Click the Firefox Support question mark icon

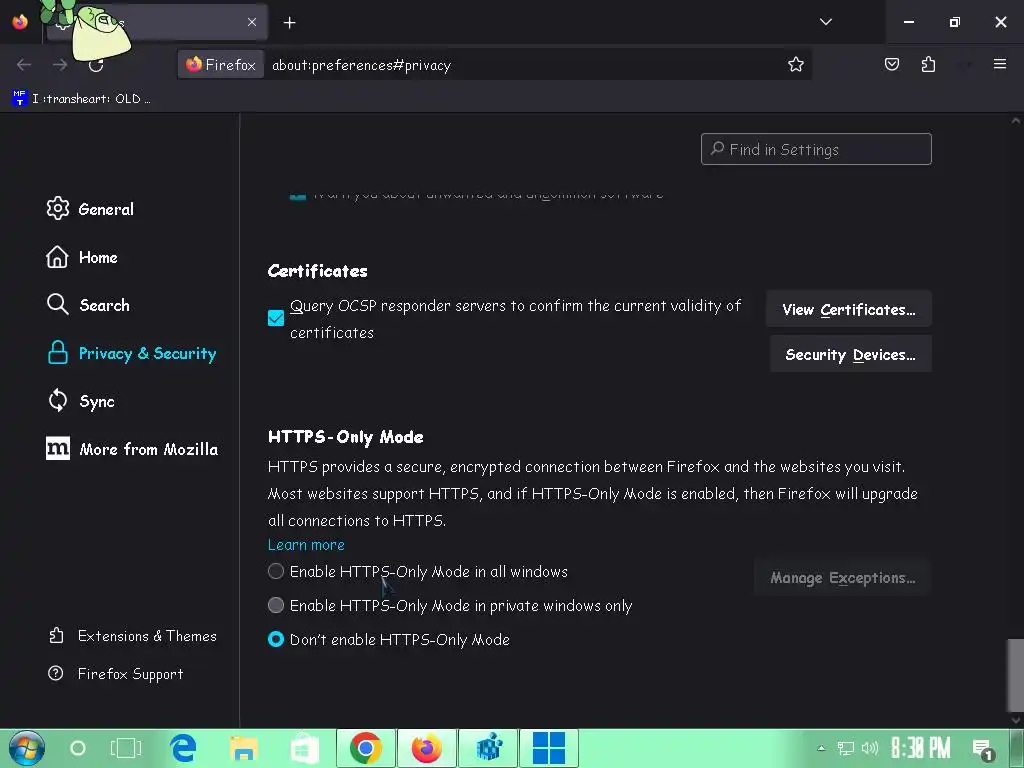(56, 673)
